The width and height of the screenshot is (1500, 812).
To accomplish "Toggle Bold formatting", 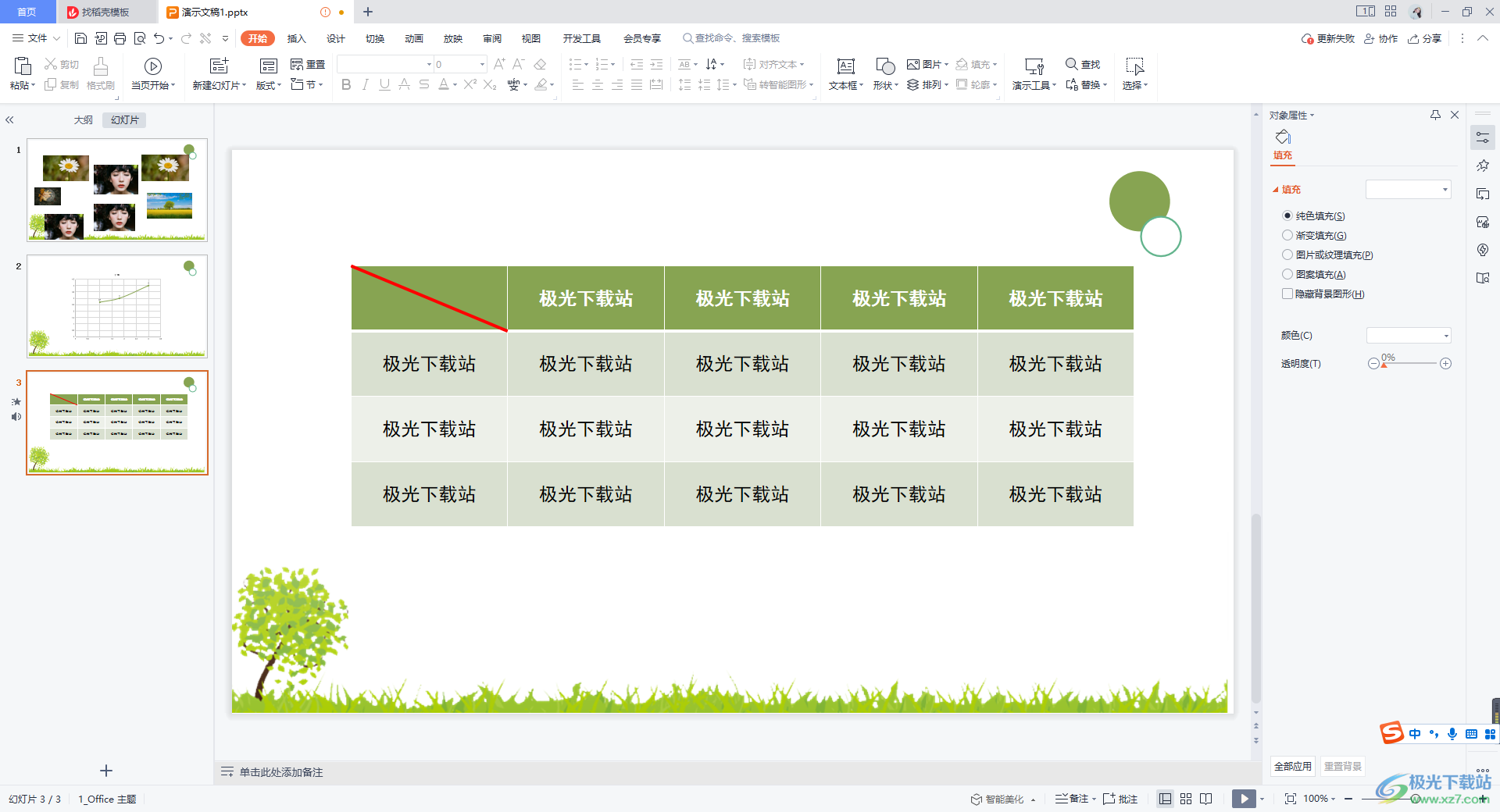I will point(346,85).
